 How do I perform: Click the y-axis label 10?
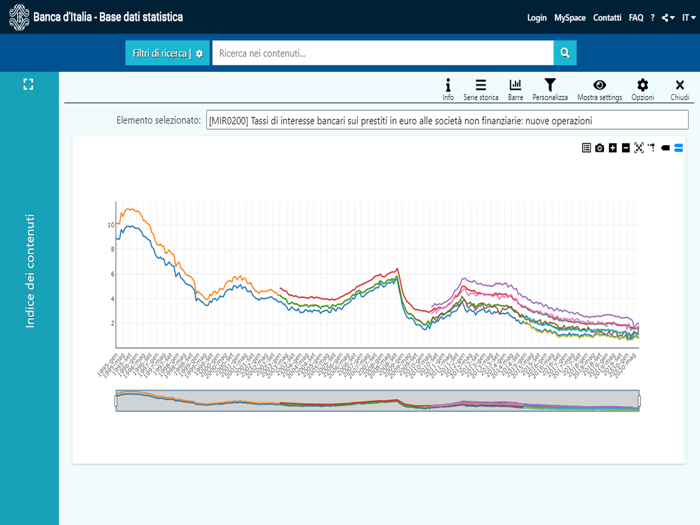[x=111, y=225]
